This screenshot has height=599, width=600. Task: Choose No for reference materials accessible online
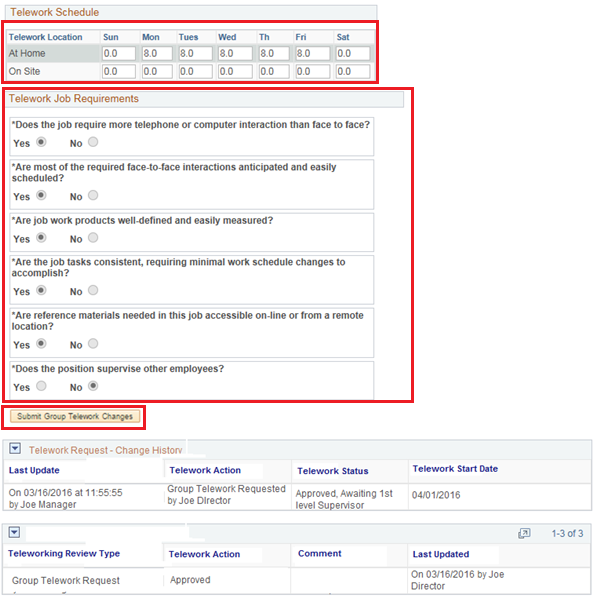tap(93, 344)
